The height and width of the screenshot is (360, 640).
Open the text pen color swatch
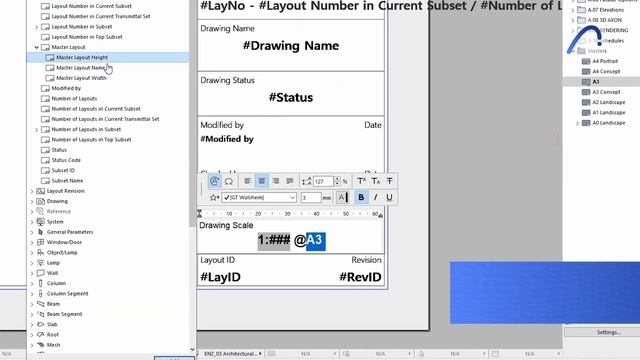(342, 198)
